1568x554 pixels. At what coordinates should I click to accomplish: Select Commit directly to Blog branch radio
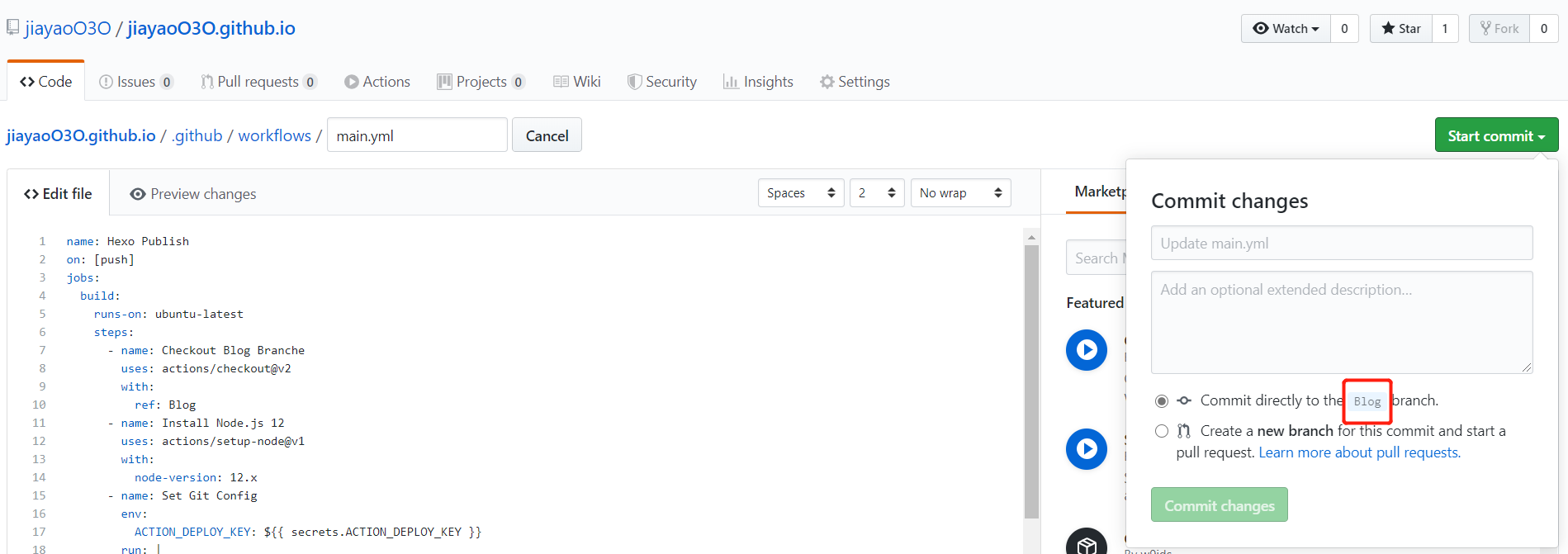1162,401
